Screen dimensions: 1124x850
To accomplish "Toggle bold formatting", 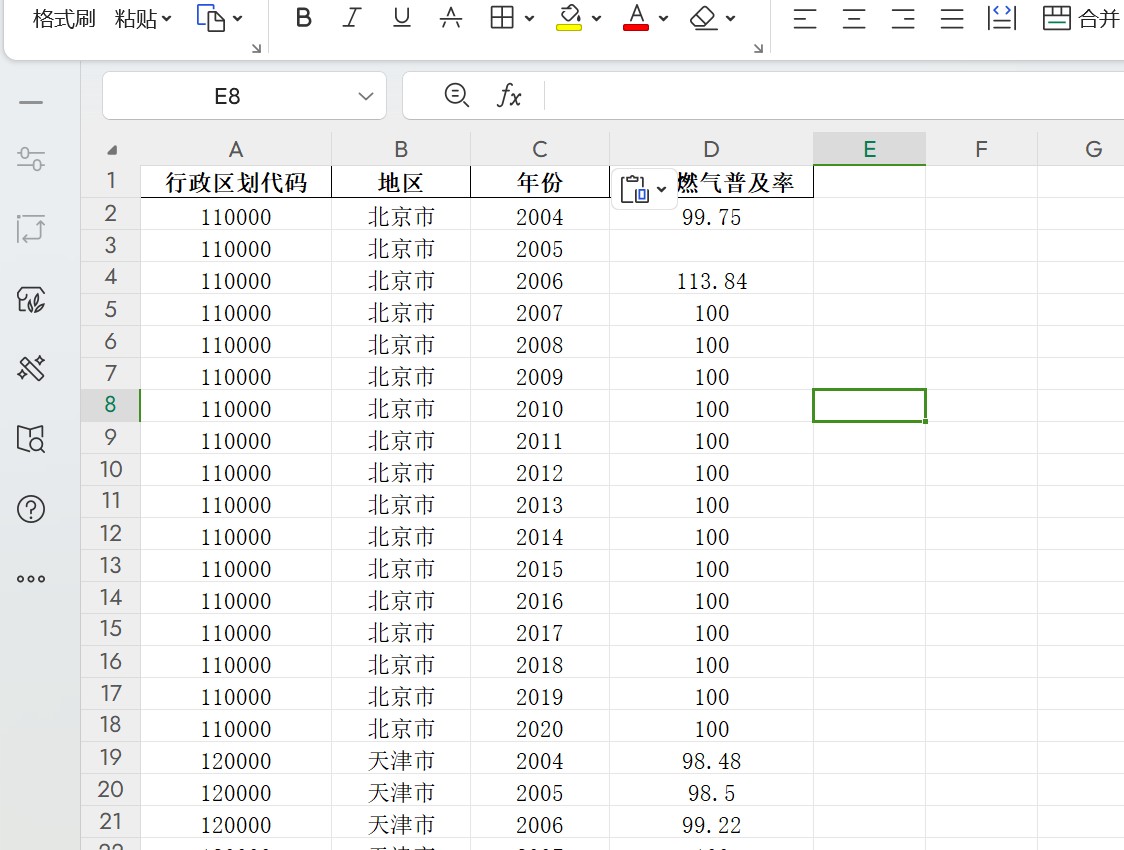I will click(x=304, y=18).
